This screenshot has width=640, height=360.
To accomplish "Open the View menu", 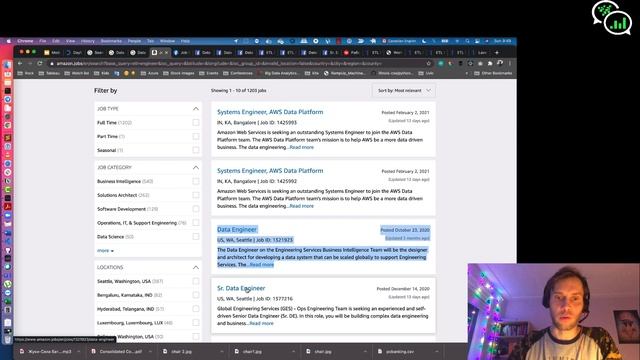I will (71, 41).
